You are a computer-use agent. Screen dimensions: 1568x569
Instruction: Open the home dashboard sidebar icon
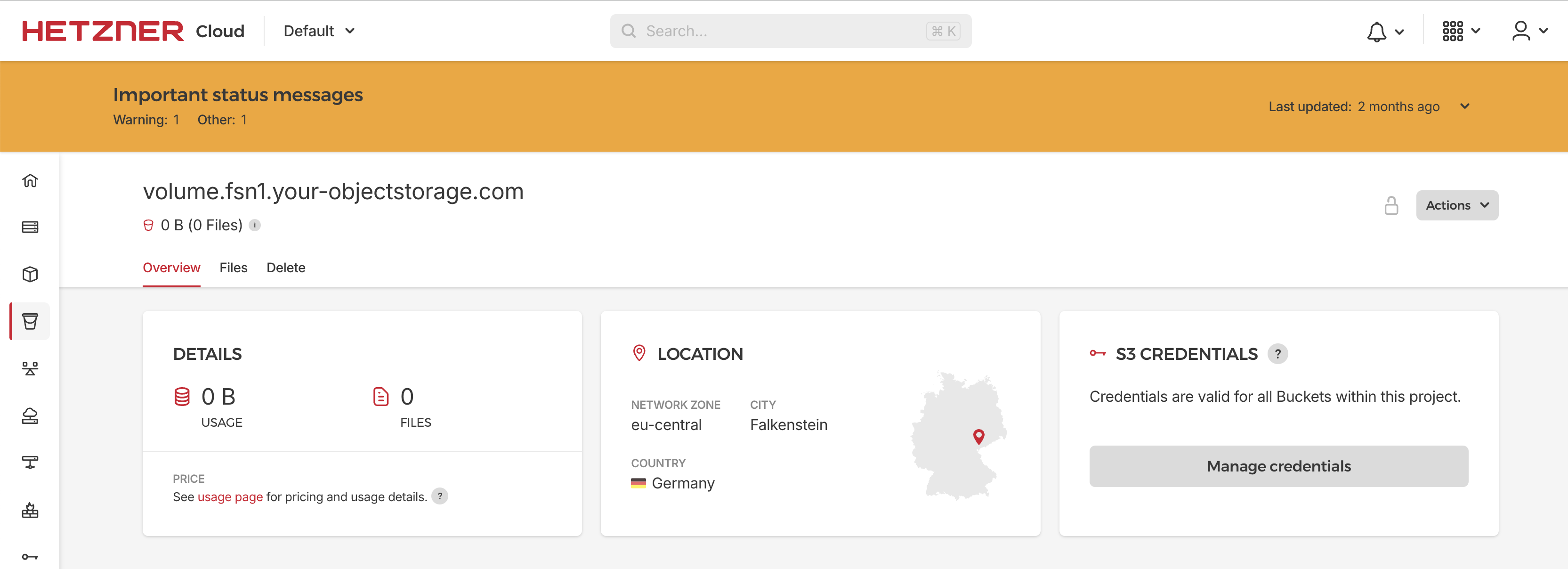30,180
